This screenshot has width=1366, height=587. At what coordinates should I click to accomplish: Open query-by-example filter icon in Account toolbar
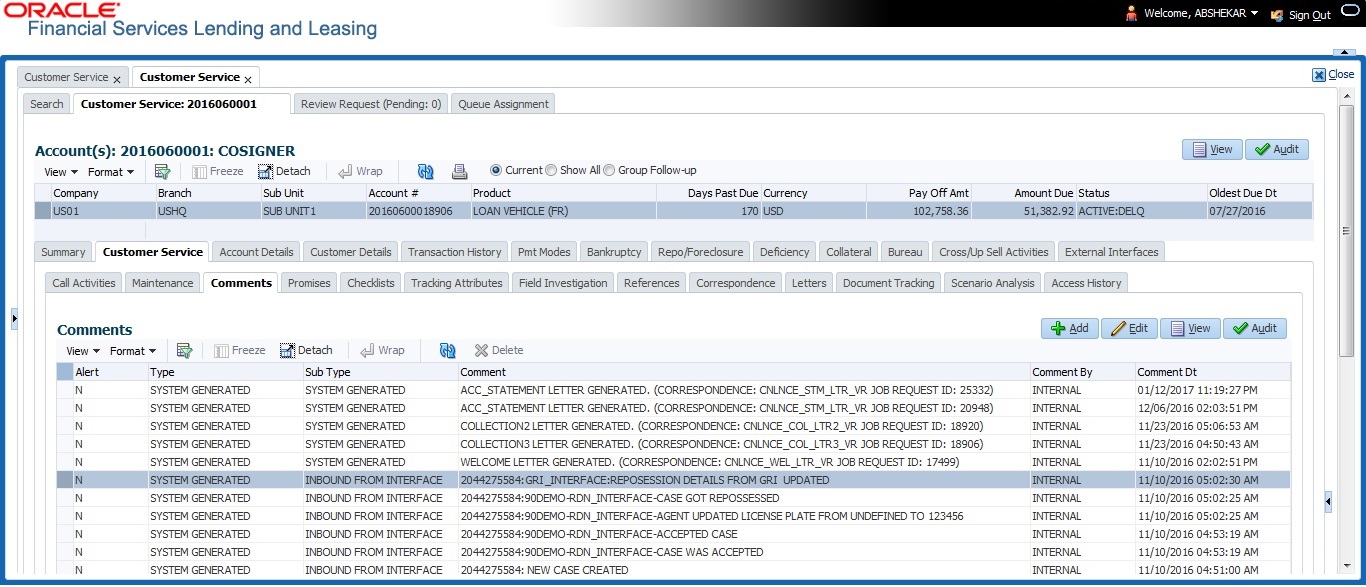pyautogui.click(x=162, y=171)
